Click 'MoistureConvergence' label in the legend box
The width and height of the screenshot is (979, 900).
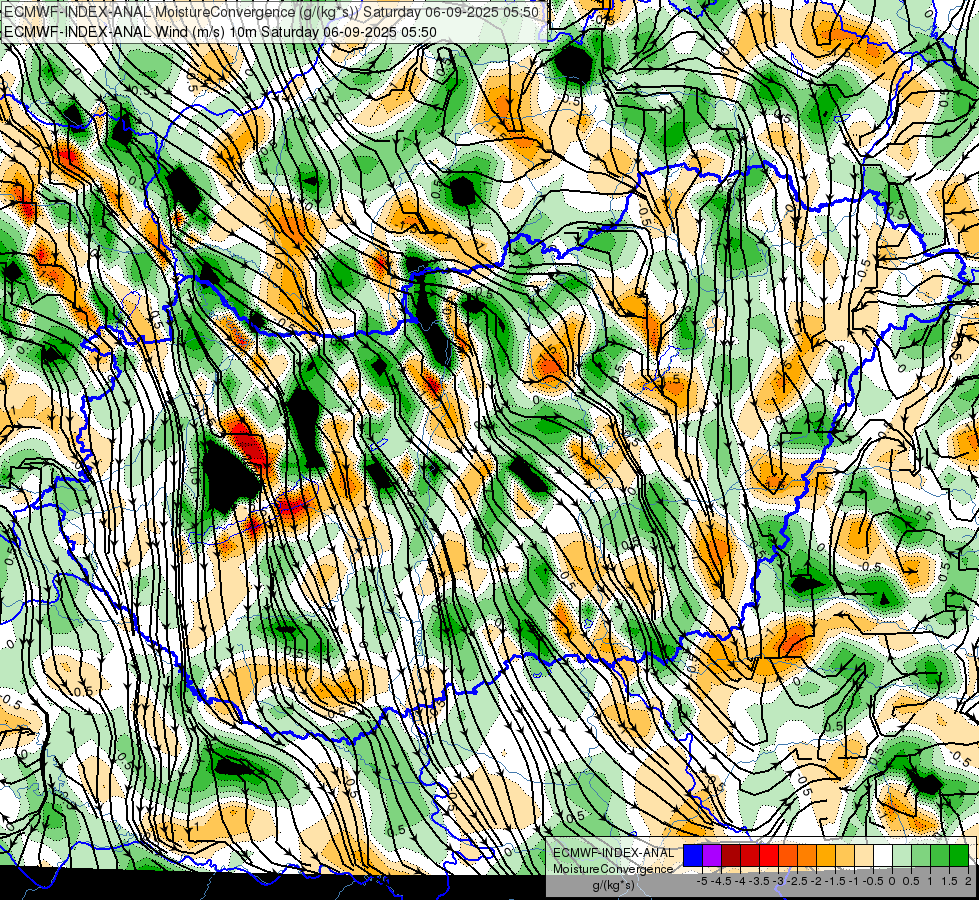click(613, 869)
